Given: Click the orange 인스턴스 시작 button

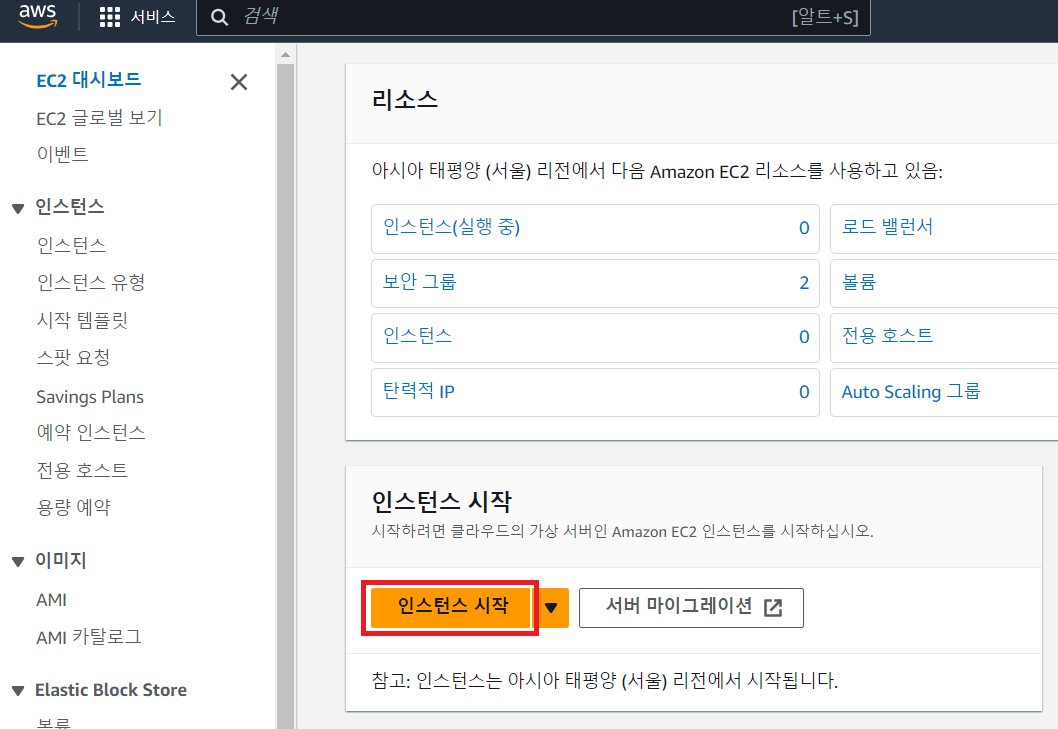Looking at the screenshot, I should click(x=451, y=607).
